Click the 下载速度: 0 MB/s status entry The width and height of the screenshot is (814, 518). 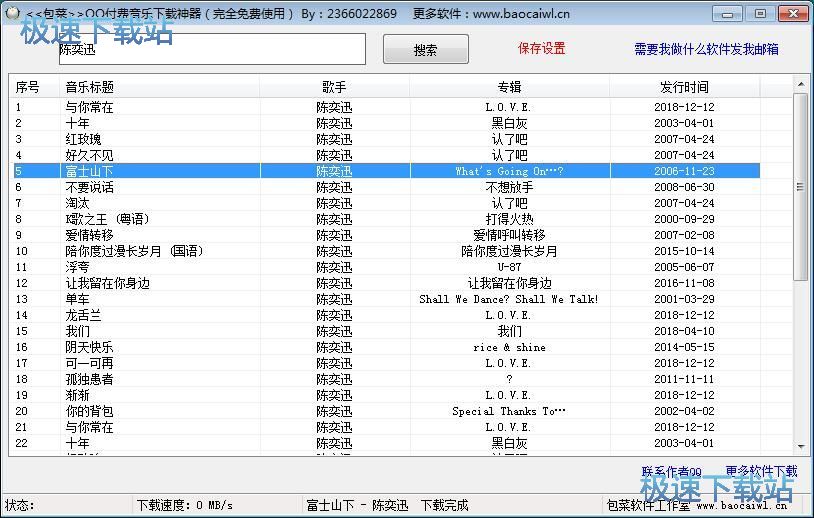tap(185, 505)
